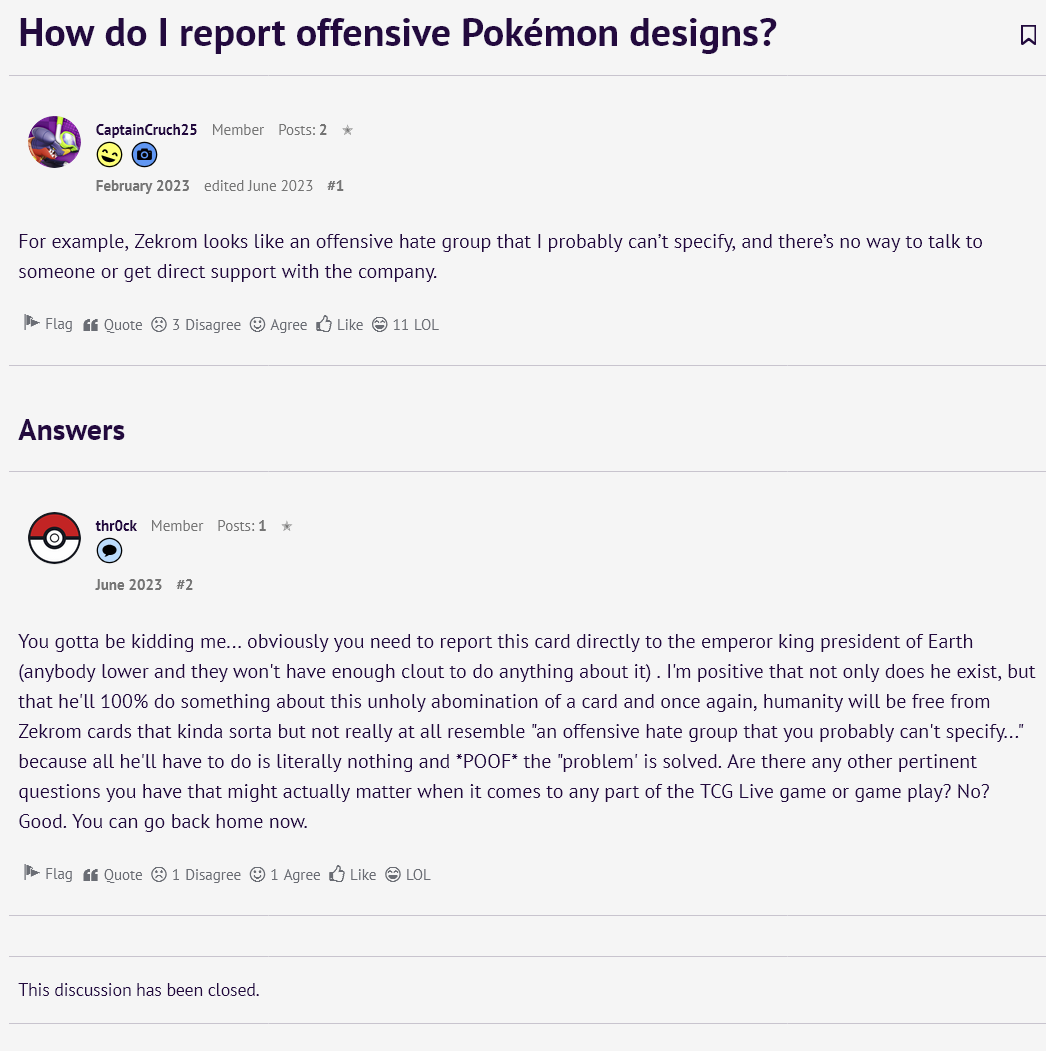Flag the first post by CaptainCruch25
This screenshot has height=1051, width=1046.
pos(48,324)
